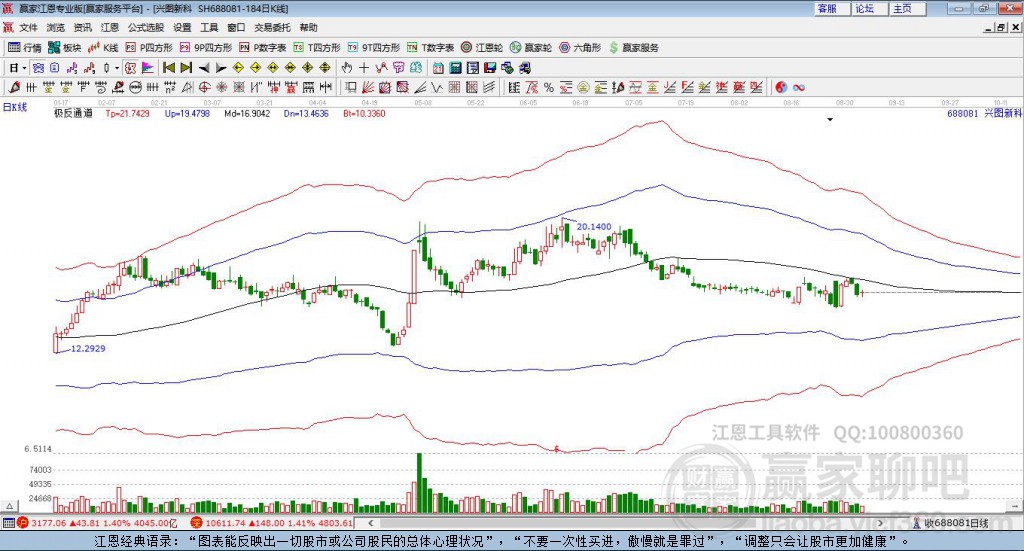This screenshot has width=1024, height=551.
Task: Click the save floppy disk icon
Action: (x=490, y=68)
